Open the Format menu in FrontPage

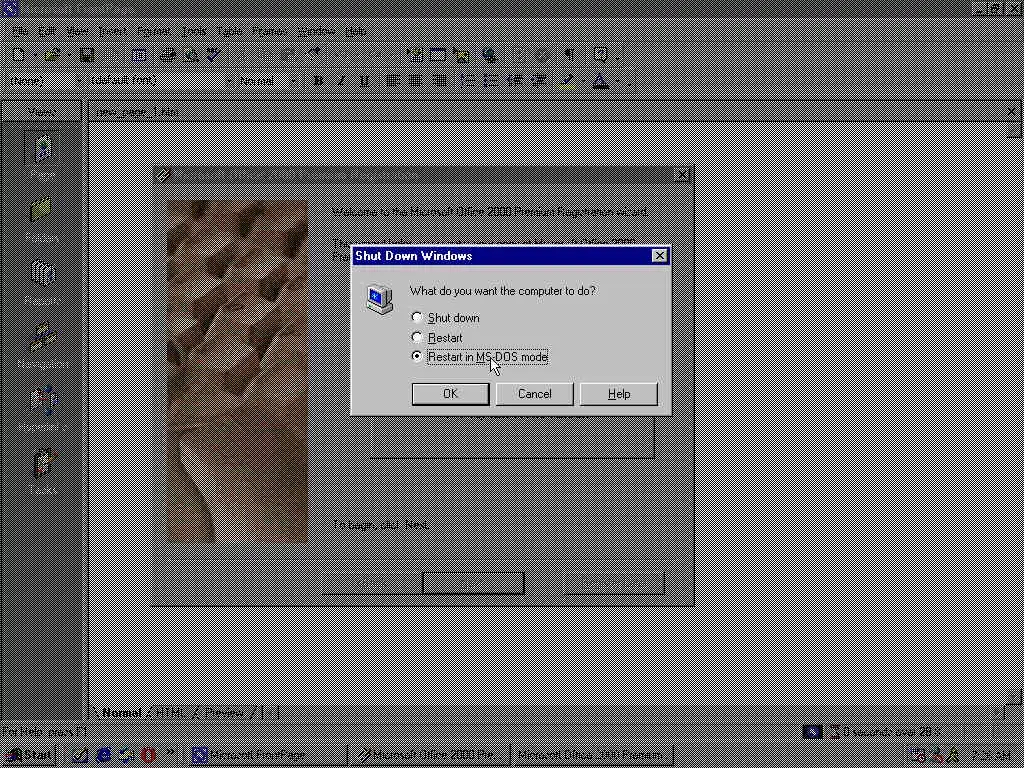coord(153,31)
